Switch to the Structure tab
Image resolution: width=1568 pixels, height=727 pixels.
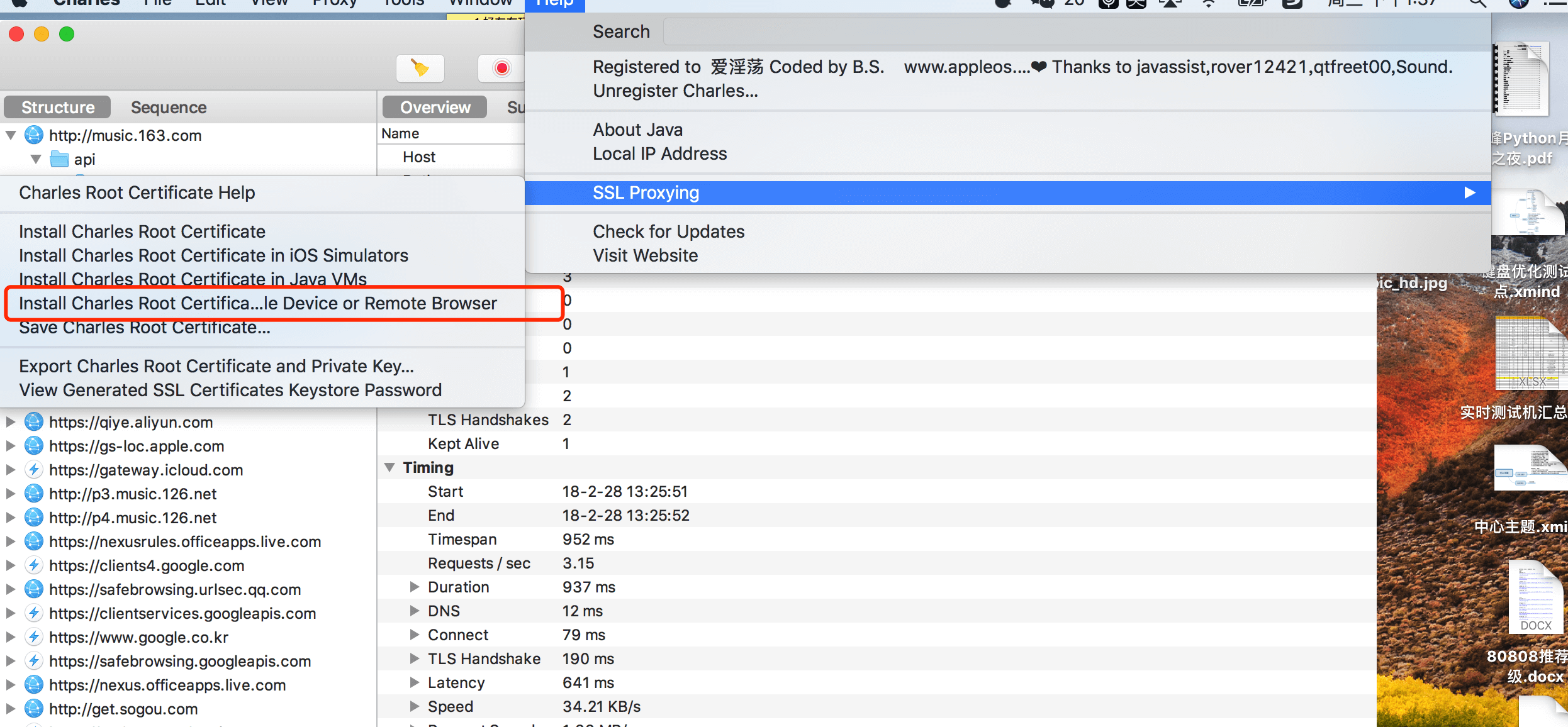tap(58, 108)
